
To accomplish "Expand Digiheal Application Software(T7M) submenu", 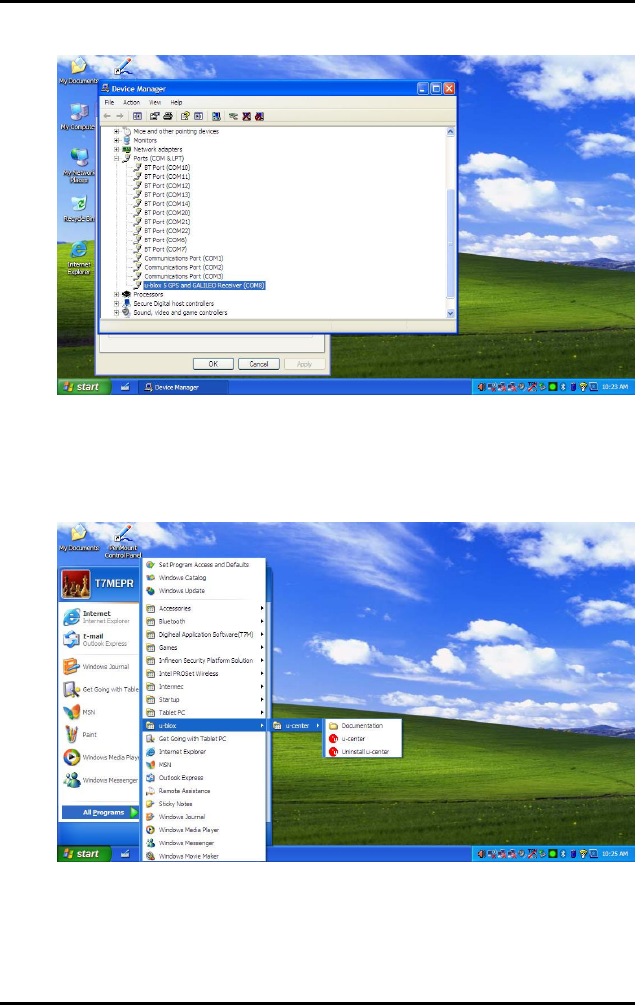I will point(204,635).
